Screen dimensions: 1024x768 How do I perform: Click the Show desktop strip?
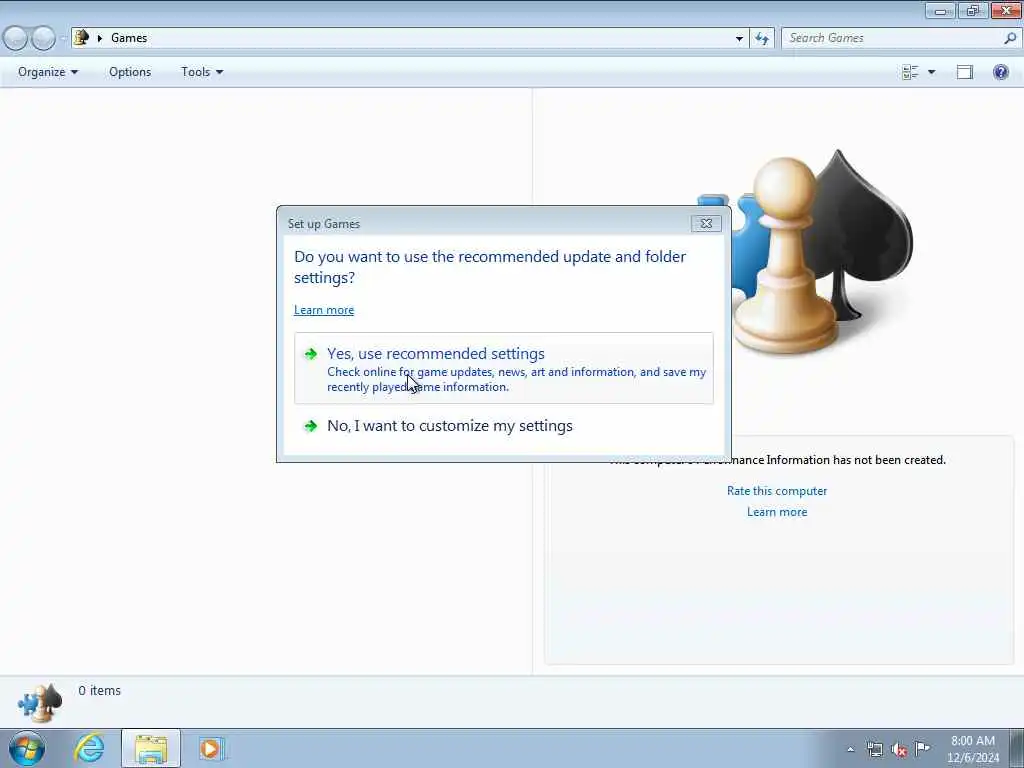point(1017,748)
